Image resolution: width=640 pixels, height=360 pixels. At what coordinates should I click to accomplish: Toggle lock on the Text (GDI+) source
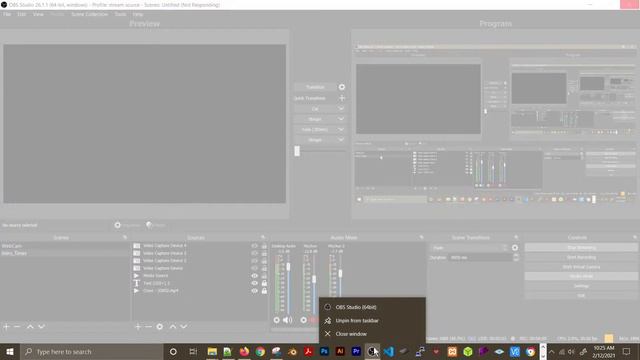[264, 283]
